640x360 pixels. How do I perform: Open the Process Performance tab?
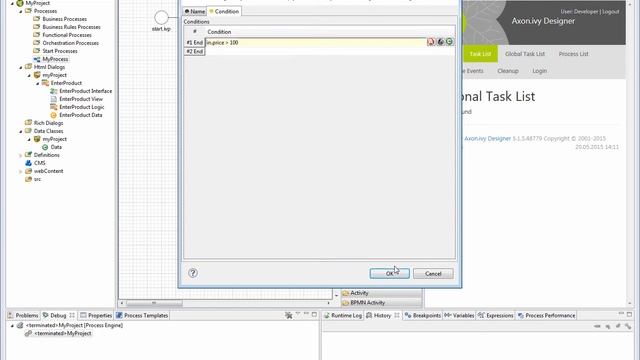(546, 316)
